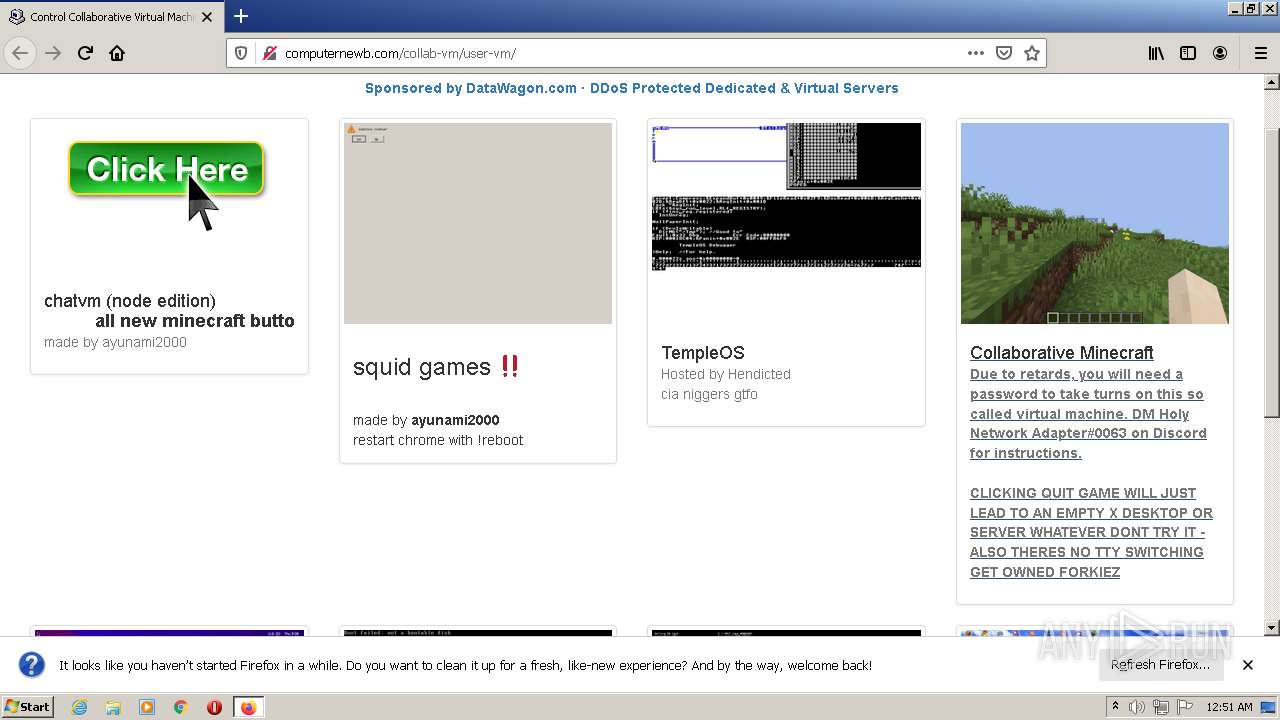
Task: Open the TempleOS VM thumbnail
Action: pyautogui.click(x=786, y=196)
